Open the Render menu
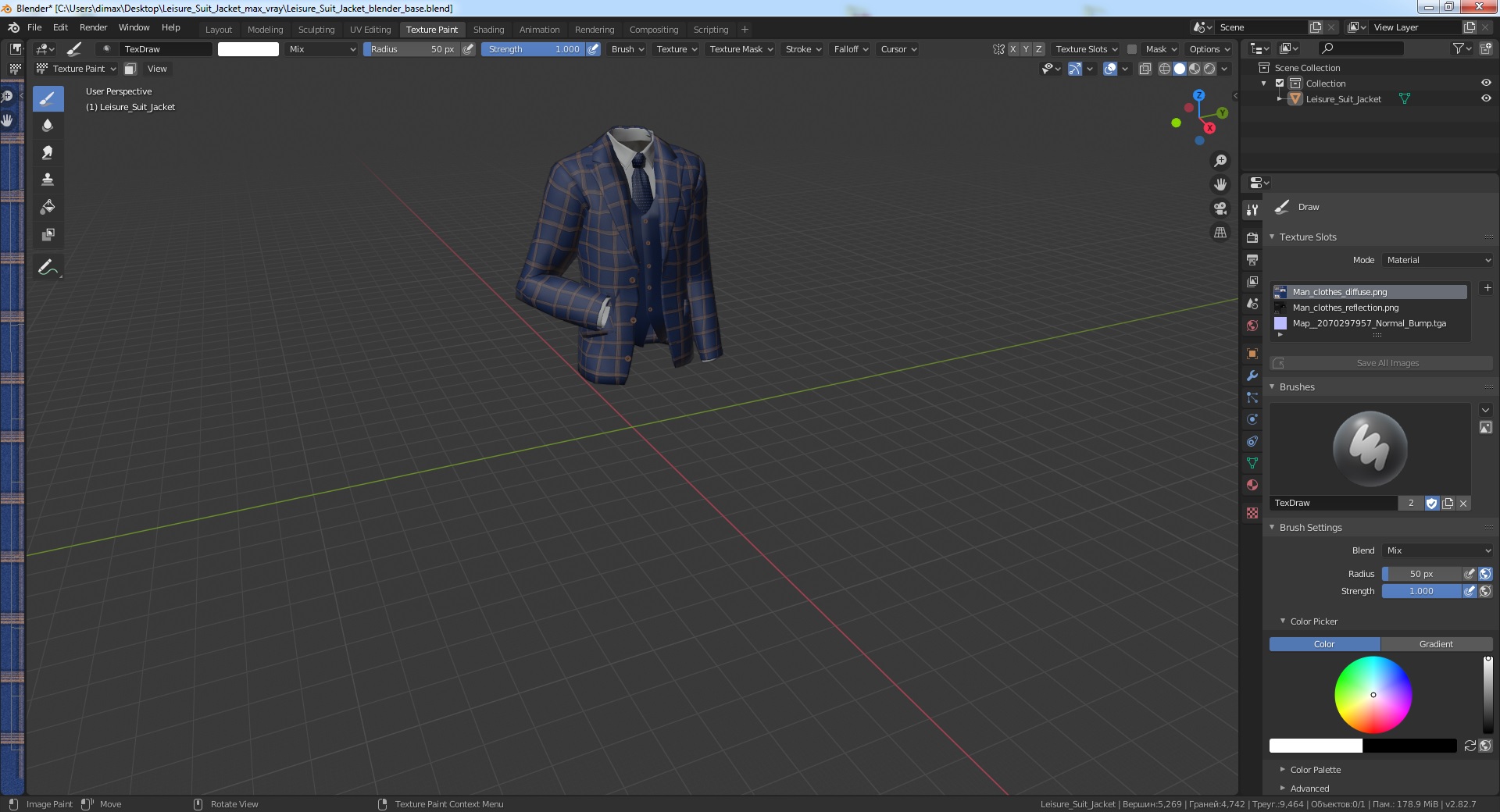Screen dimensions: 1500x812 93,27
